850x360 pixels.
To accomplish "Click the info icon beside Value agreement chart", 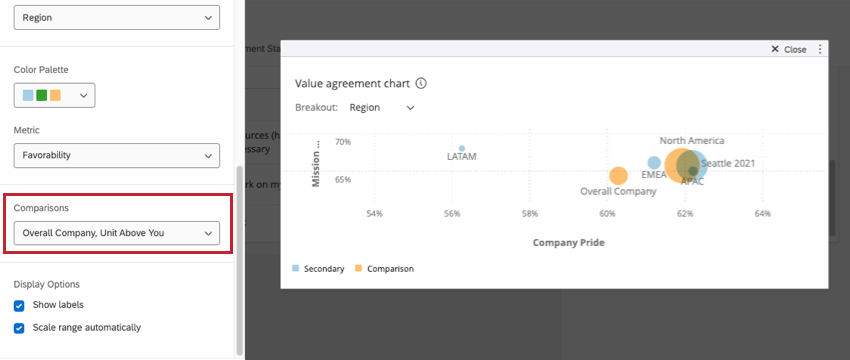I will [421, 83].
